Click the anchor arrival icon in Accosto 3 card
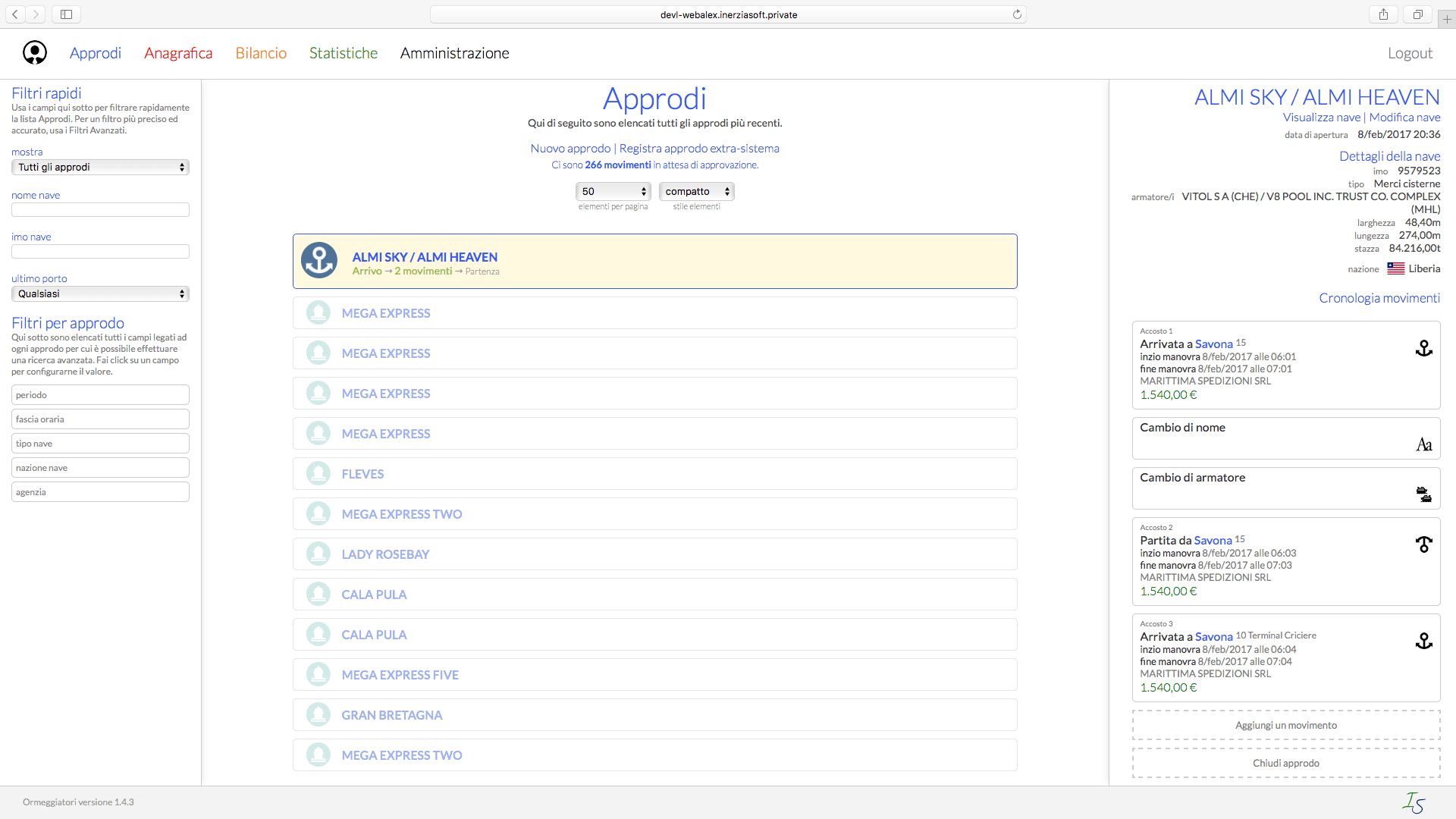This screenshot has width=1456, height=819. (1424, 641)
